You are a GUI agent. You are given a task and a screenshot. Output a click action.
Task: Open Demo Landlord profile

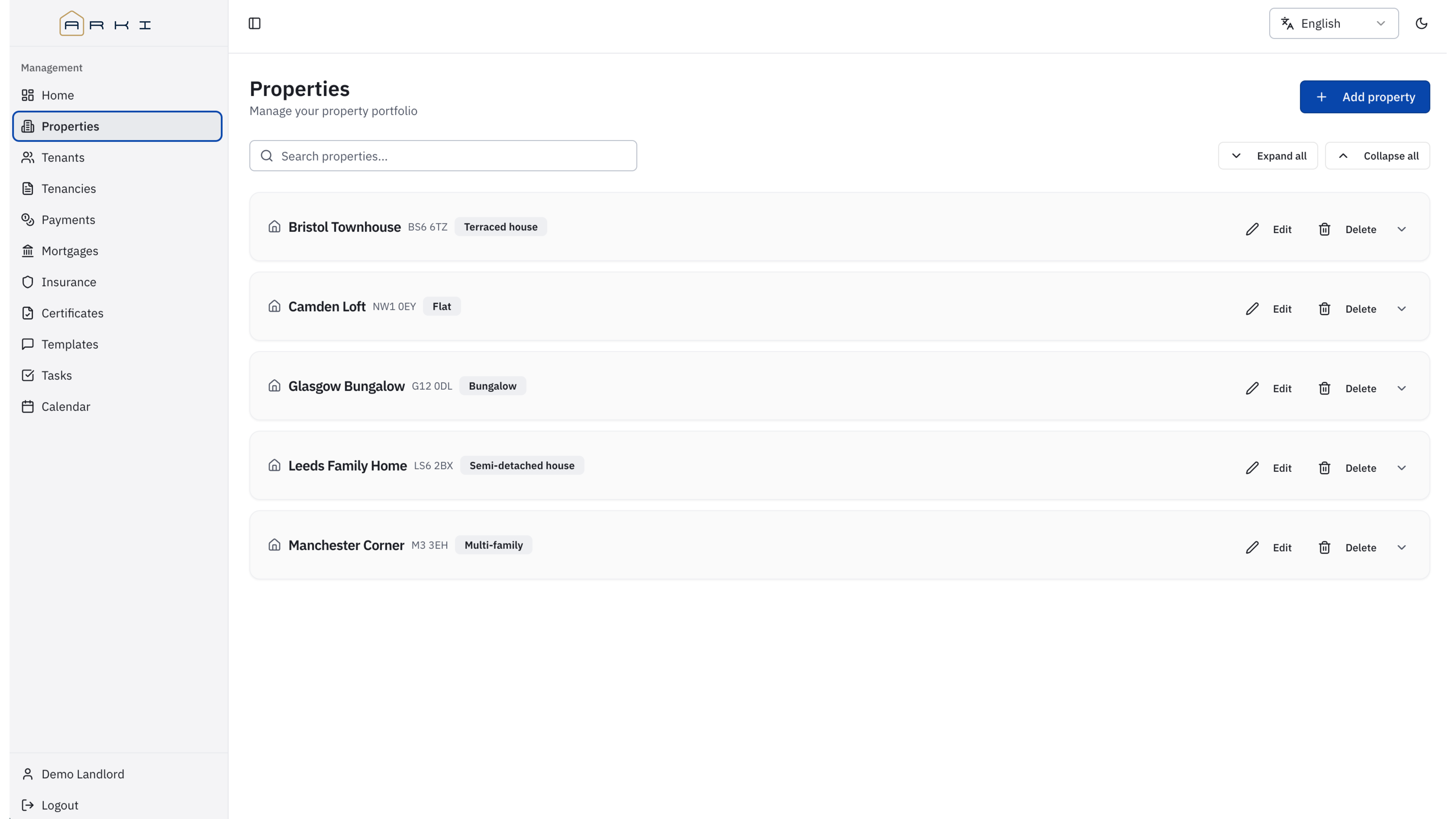[118, 774]
